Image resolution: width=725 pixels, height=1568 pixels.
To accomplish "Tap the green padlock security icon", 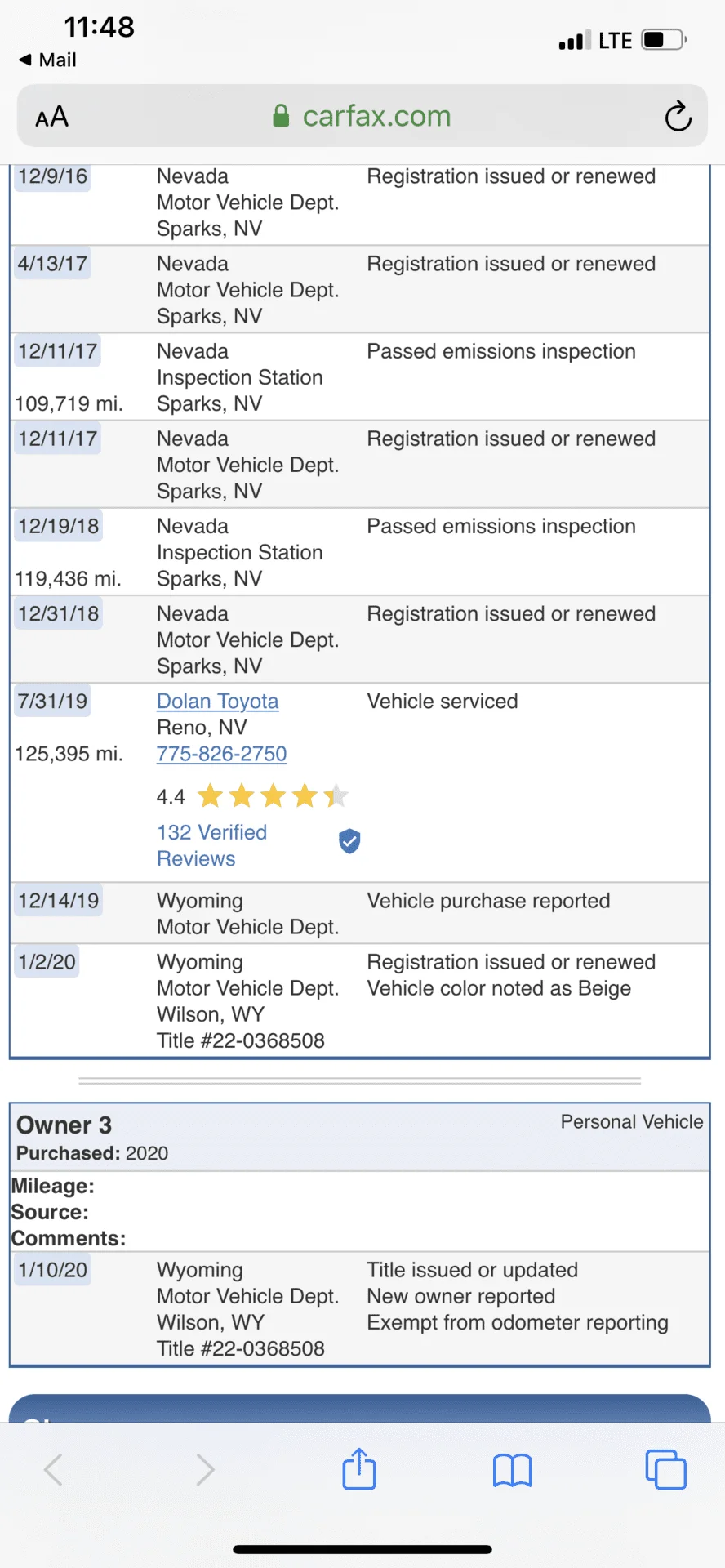I will coord(281,116).
